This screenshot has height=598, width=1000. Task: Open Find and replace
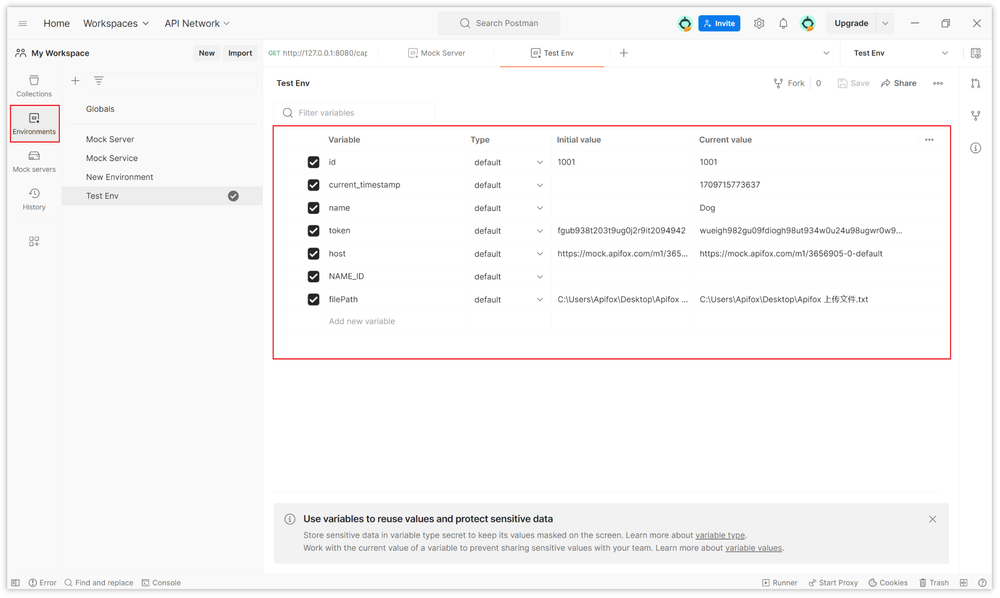coord(98,582)
